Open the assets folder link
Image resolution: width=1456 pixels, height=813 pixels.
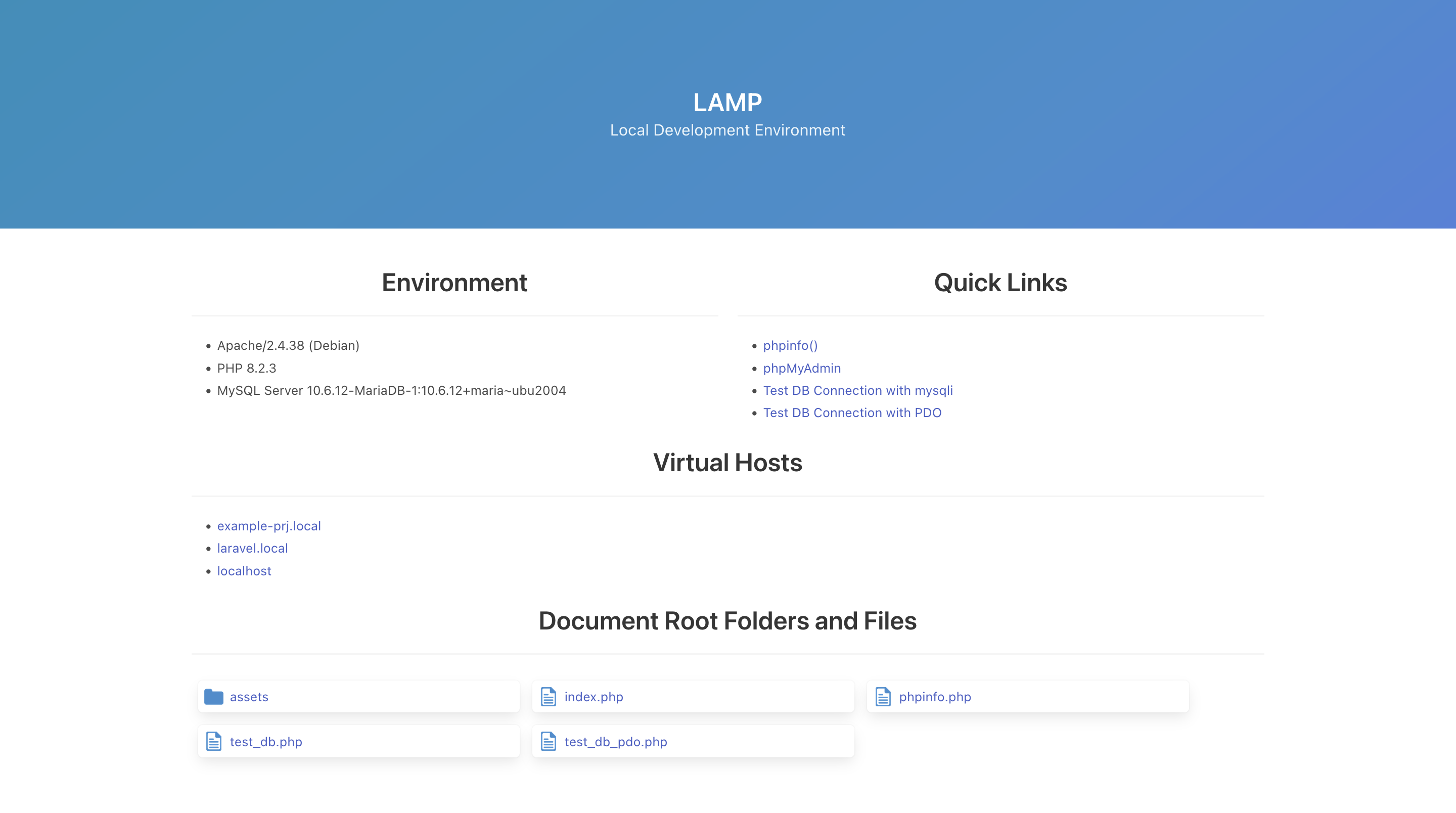point(249,697)
